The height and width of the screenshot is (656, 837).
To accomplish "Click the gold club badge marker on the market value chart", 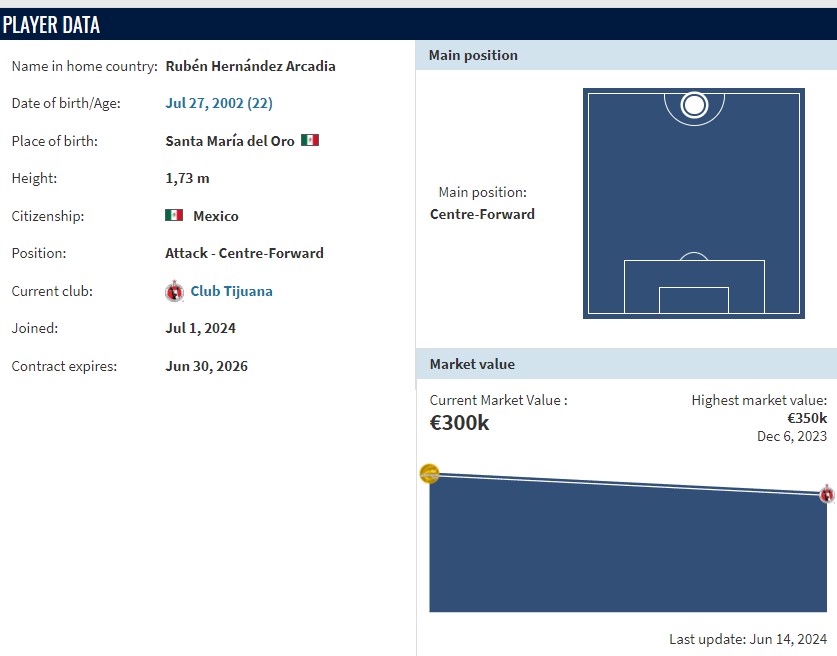I will pyautogui.click(x=429, y=474).
